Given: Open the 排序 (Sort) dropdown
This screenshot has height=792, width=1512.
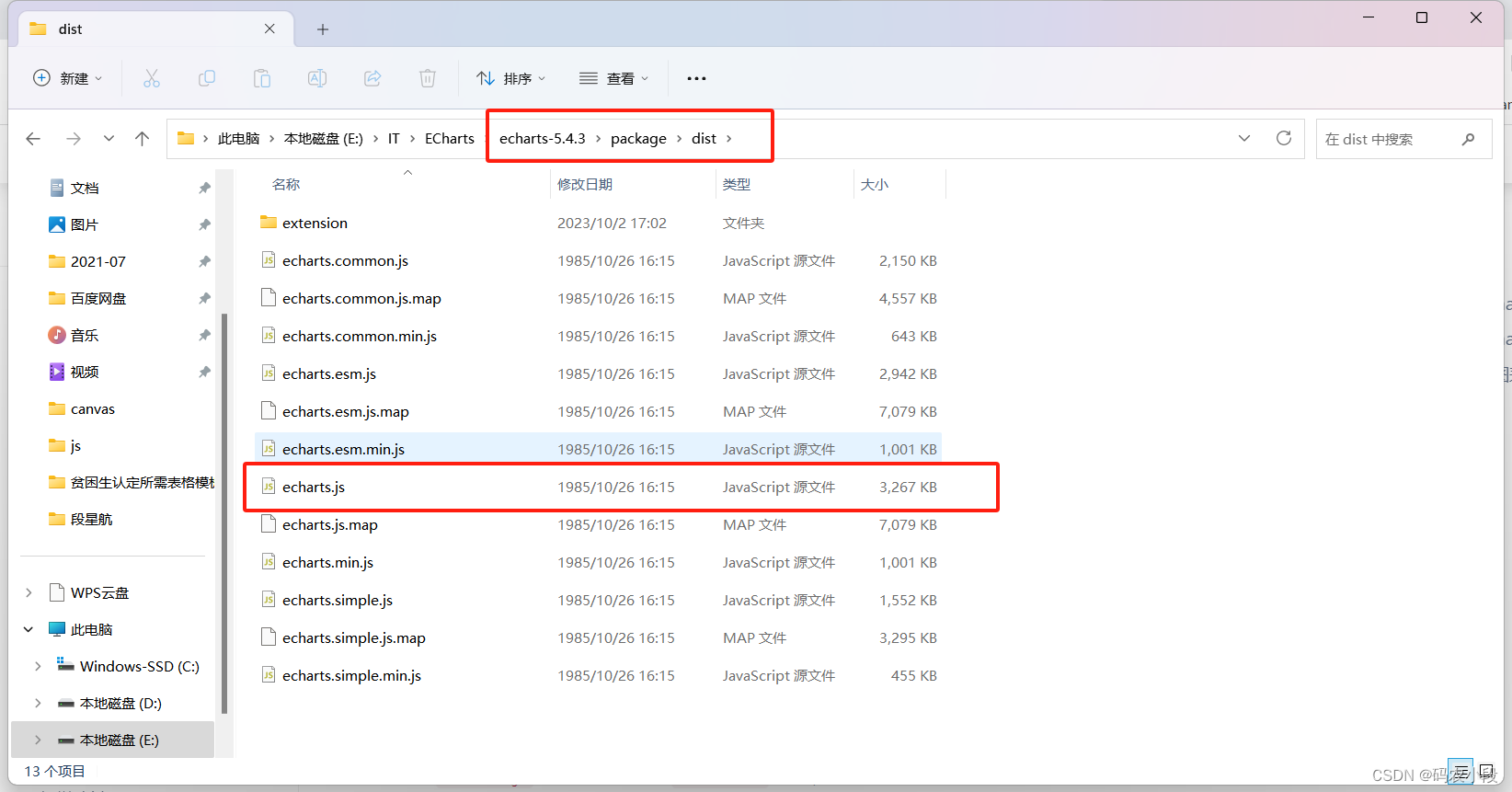Looking at the screenshot, I should 511,78.
